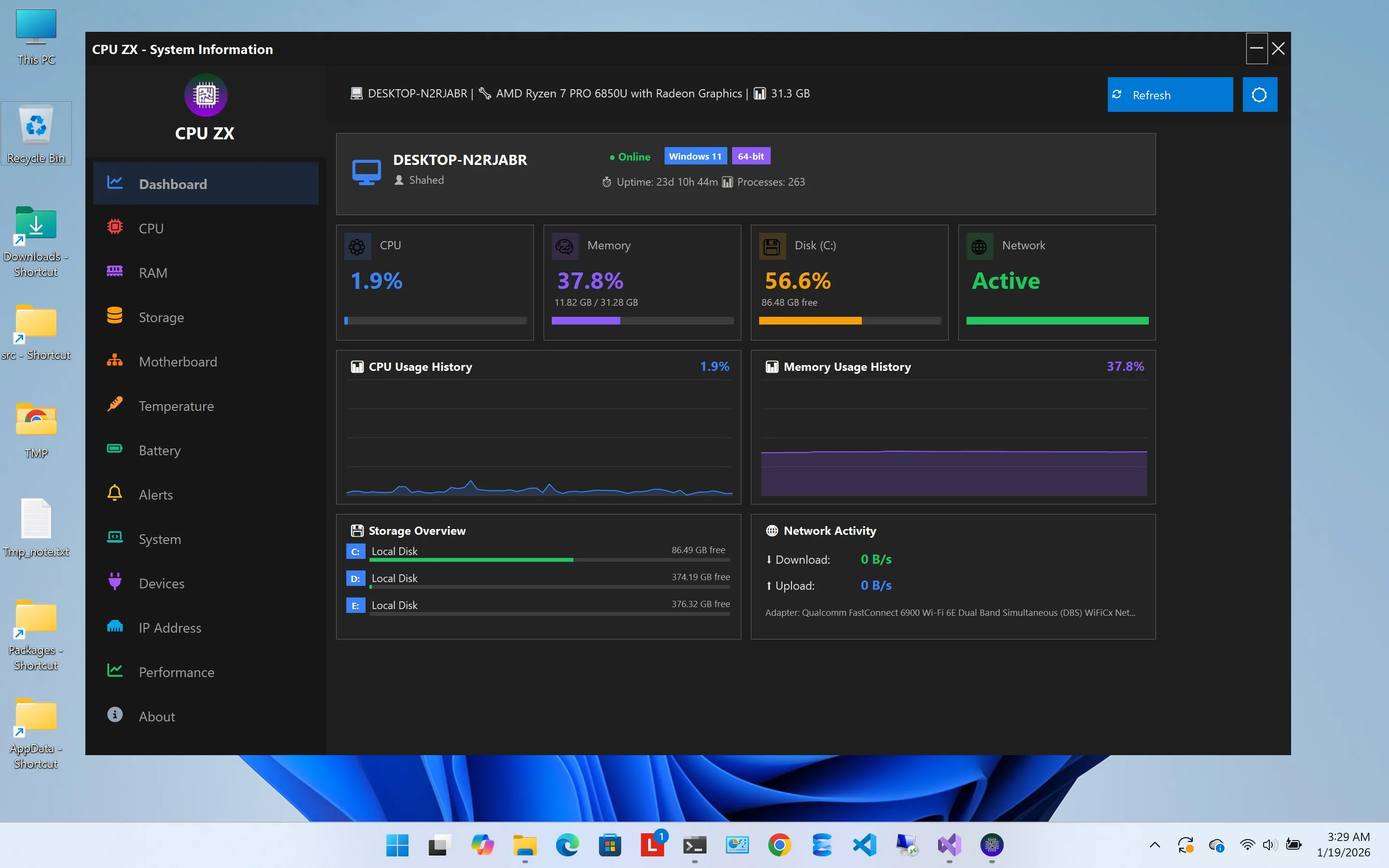Click the AMD Ryzen 7 PRO processor text
Viewport: 1389px width, 868px height.
click(619, 94)
